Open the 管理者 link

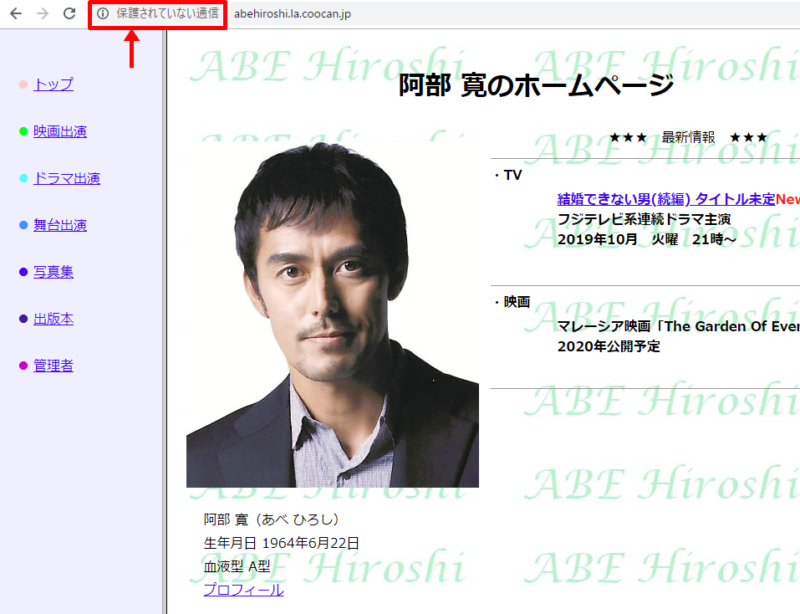coord(54,365)
